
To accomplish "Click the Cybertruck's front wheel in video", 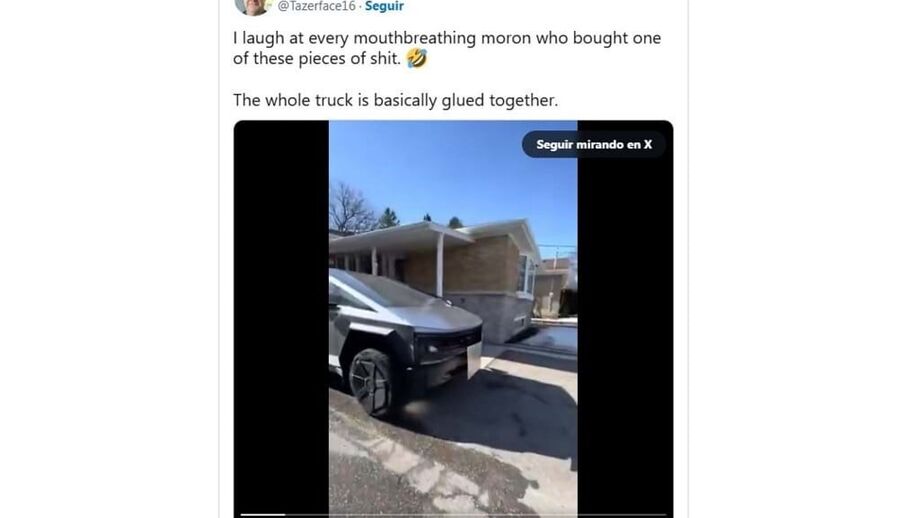I will [371, 382].
